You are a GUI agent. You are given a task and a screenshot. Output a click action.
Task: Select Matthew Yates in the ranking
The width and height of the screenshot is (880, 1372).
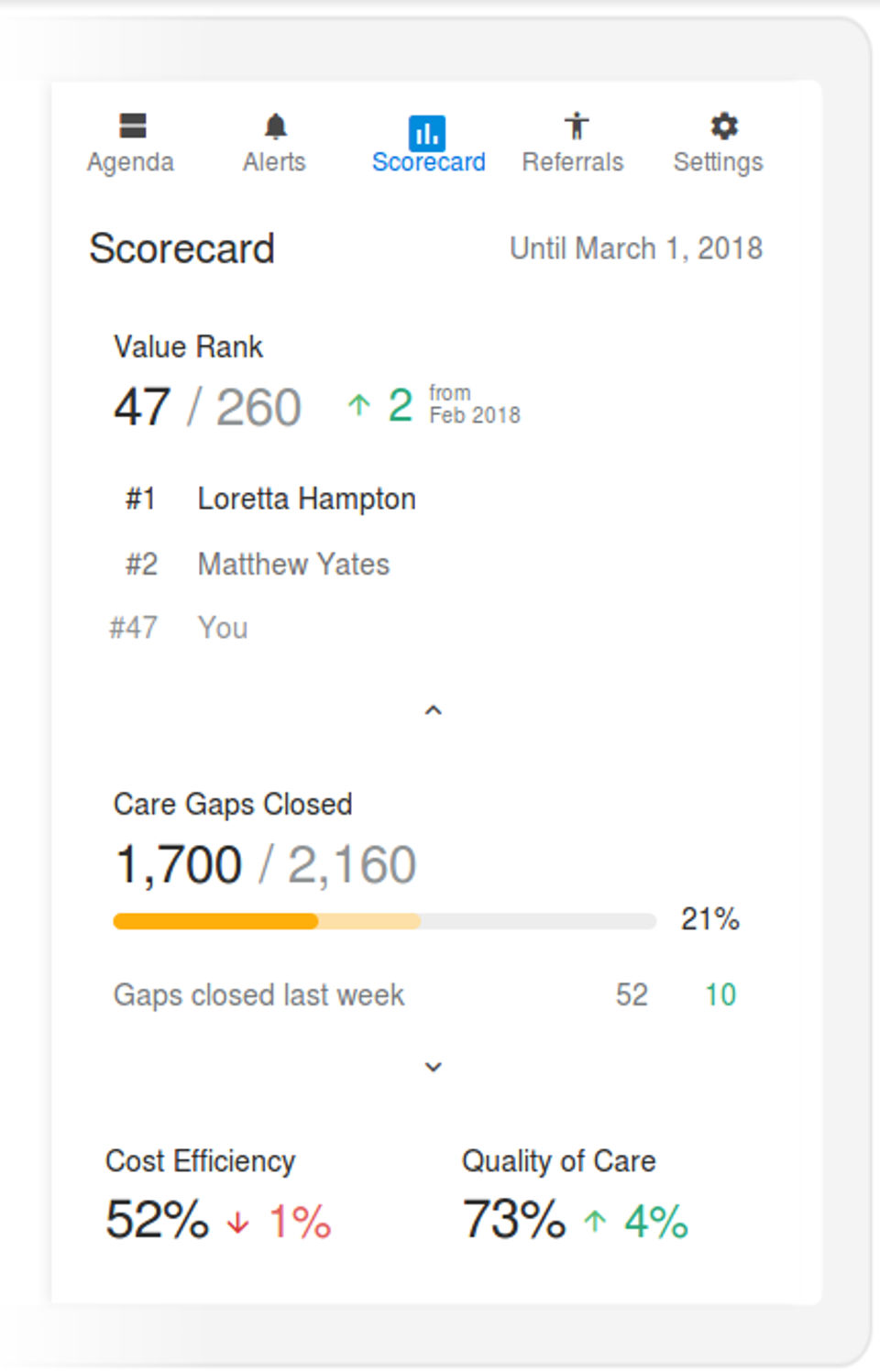coord(293,565)
